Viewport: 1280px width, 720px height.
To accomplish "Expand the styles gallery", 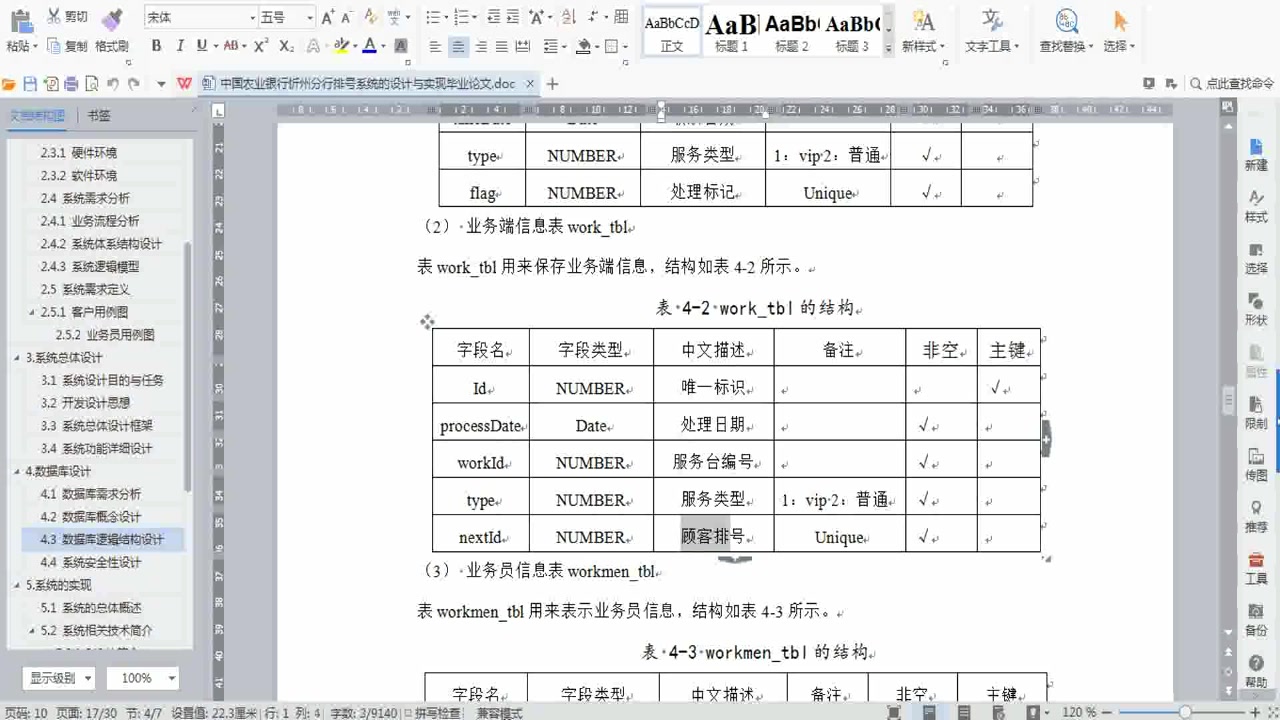I will [888, 47].
